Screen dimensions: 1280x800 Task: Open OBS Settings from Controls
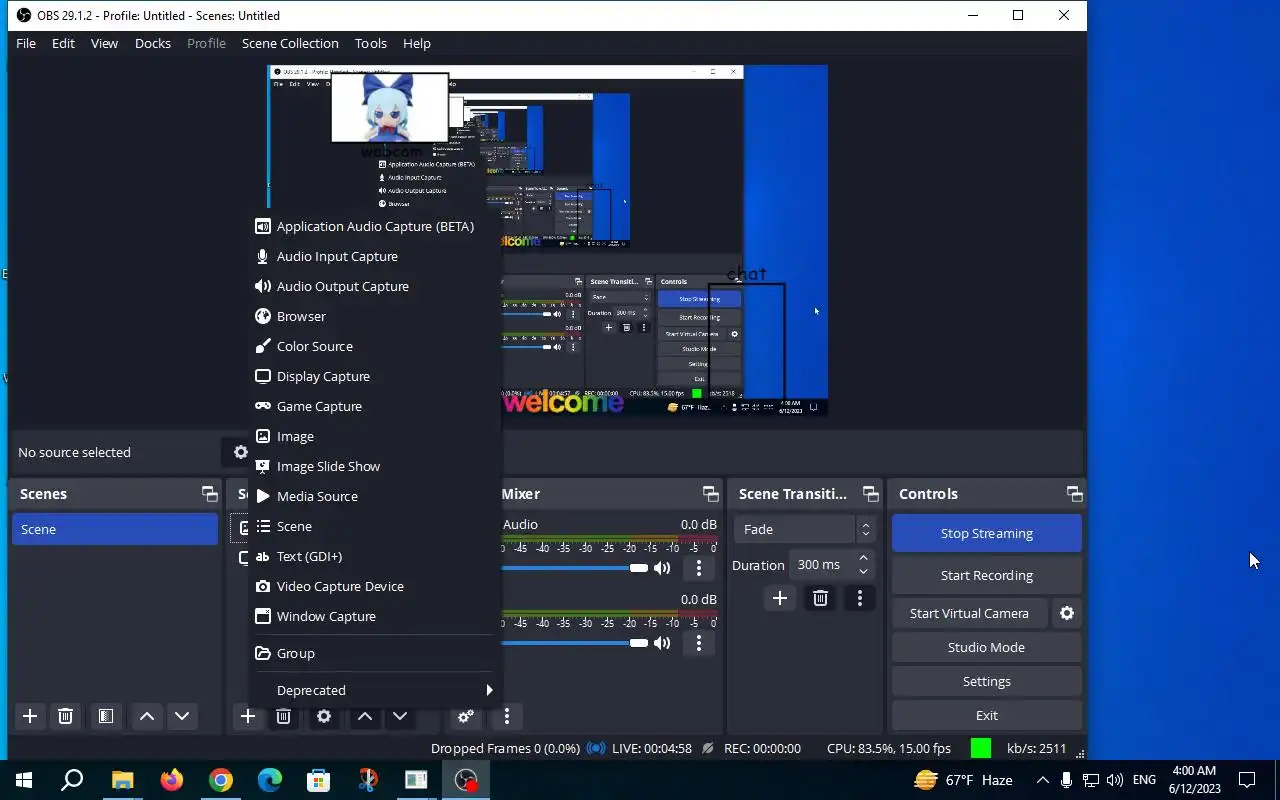(x=986, y=681)
